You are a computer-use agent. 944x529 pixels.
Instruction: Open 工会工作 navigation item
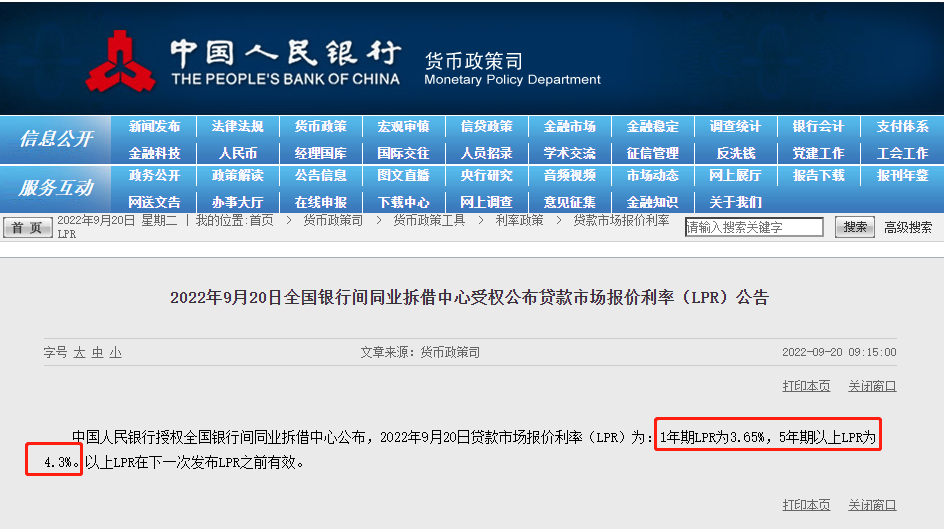point(902,153)
